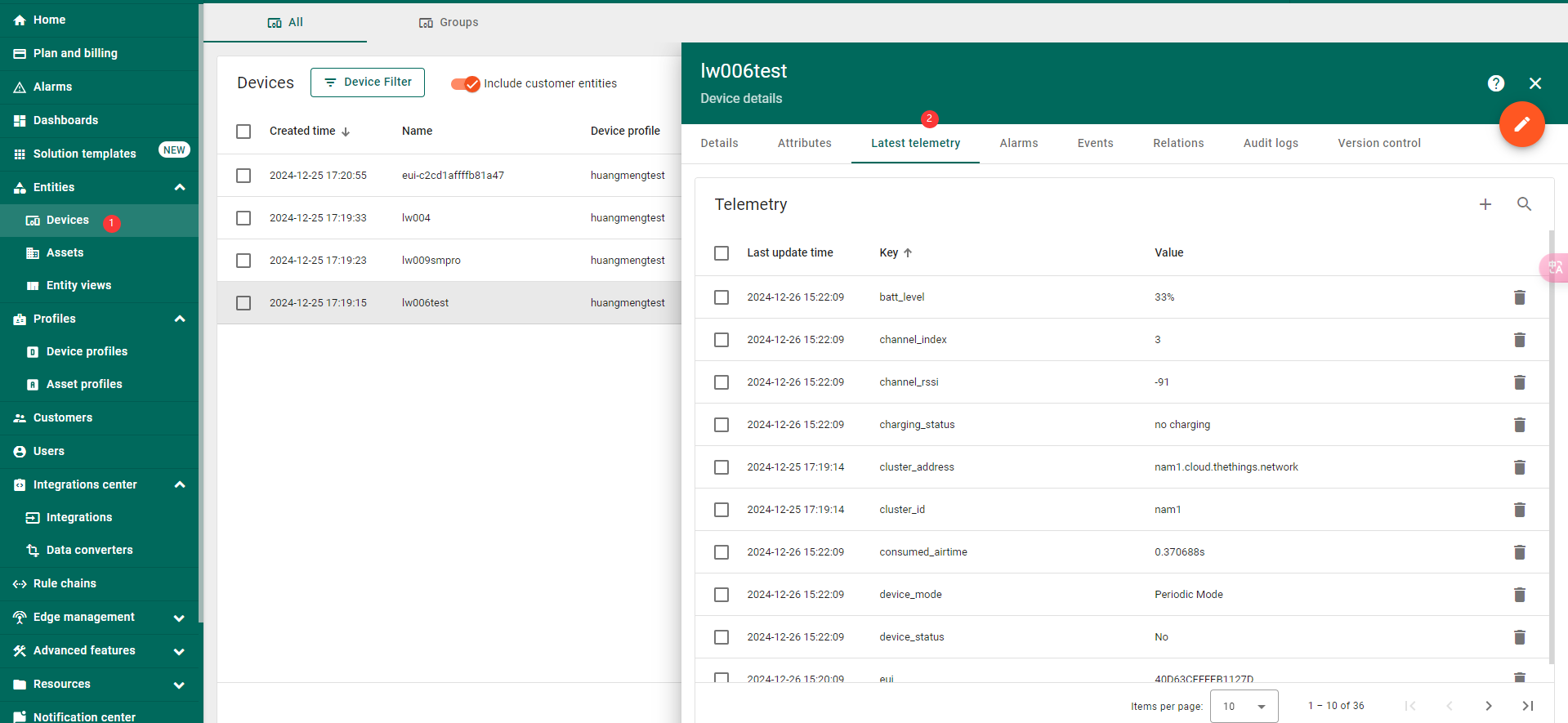Collapse the Integrations center section
The image size is (1568, 723).
click(x=180, y=484)
